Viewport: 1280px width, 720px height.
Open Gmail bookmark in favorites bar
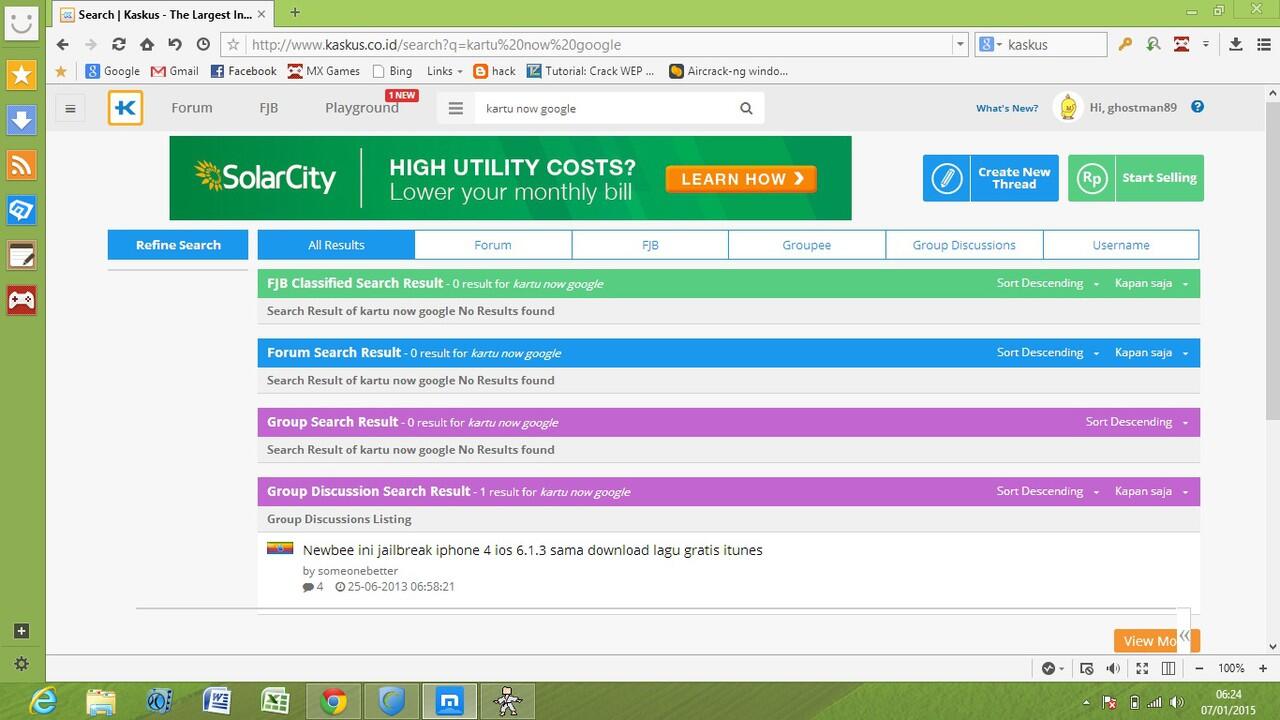pyautogui.click(x=174, y=71)
